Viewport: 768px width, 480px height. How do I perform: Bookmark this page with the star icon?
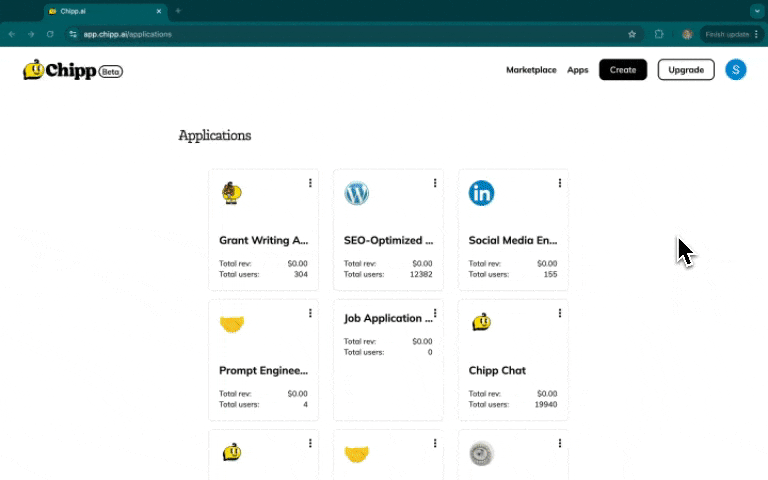(x=632, y=34)
